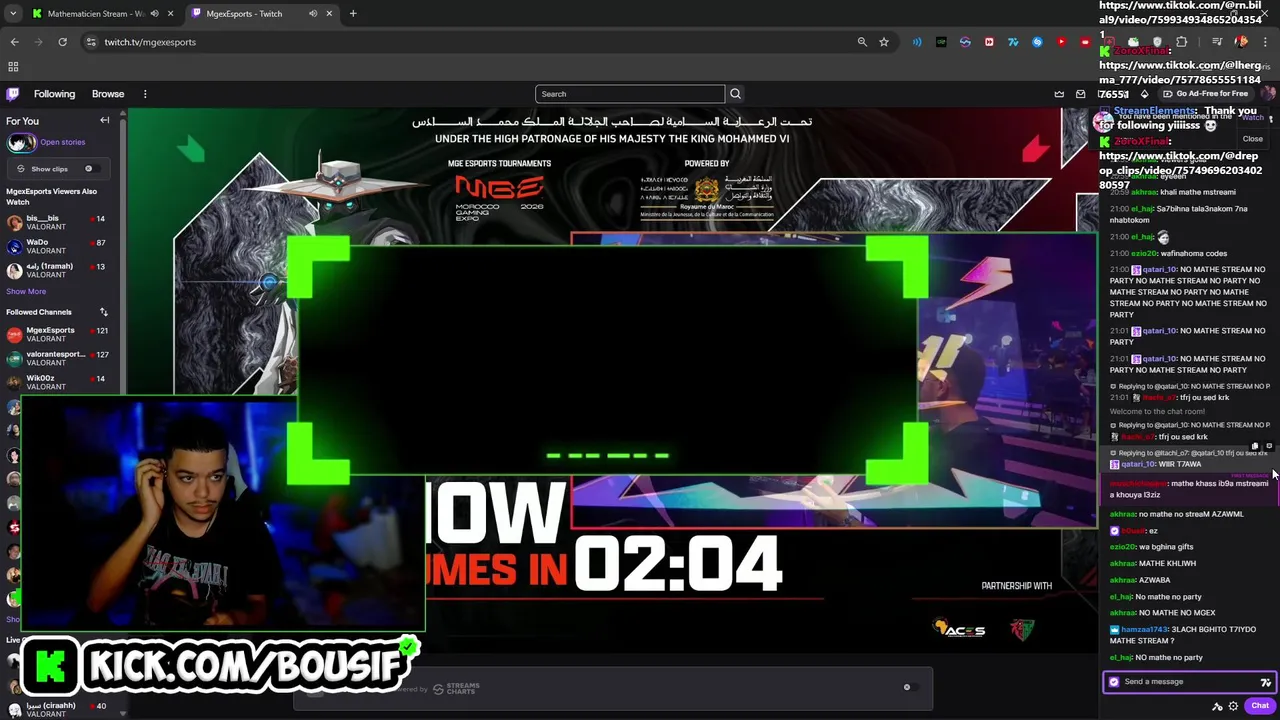1280x720 pixels.
Task: Click the chat identity badge in message box
Action: click(1114, 682)
